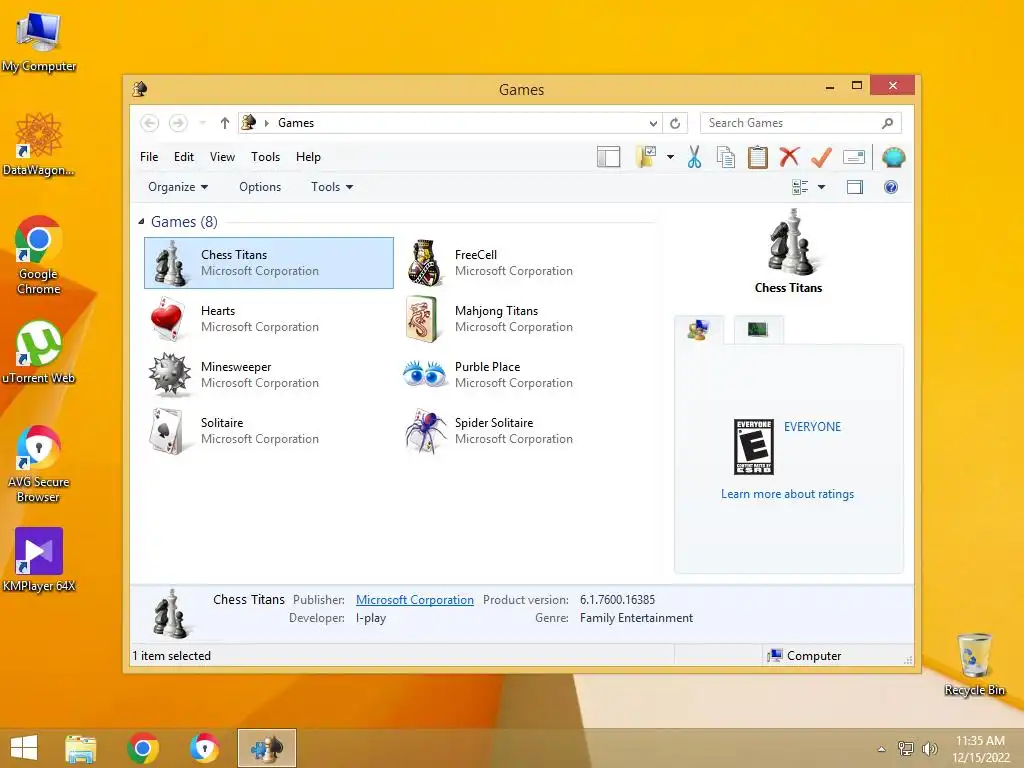This screenshot has width=1024, height=768.
Task: Click the product version 6.1.7600.16385 text
Action: (x=617, y=600)
